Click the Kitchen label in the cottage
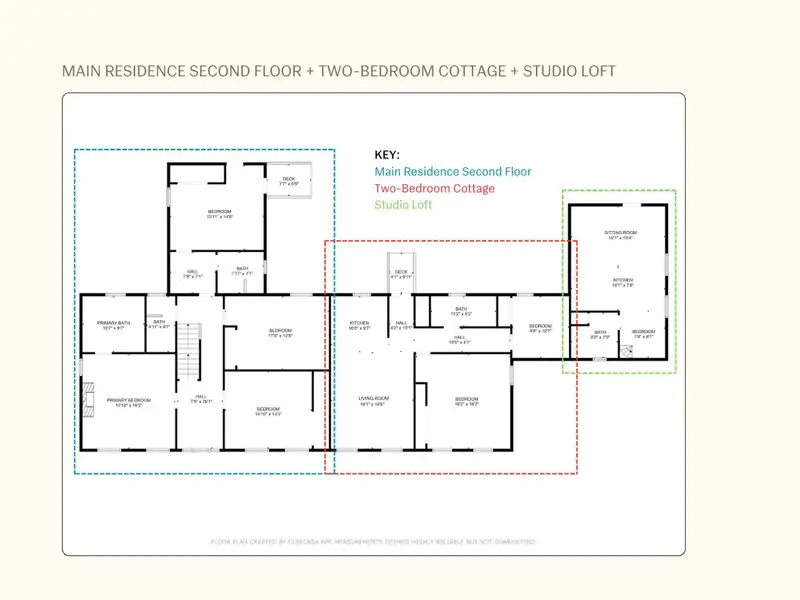The image size is (800, 600). point(359,324)
